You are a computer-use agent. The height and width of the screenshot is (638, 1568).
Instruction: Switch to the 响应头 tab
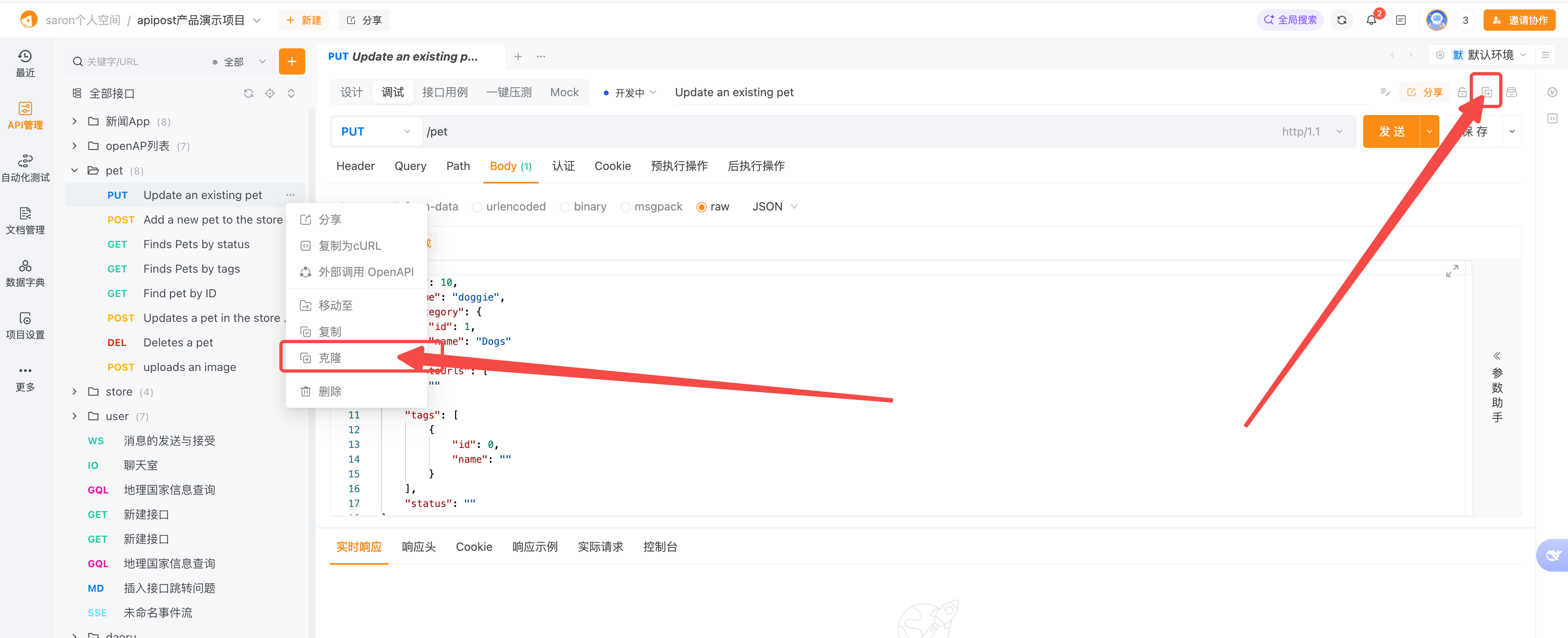(x=419, y=546)
